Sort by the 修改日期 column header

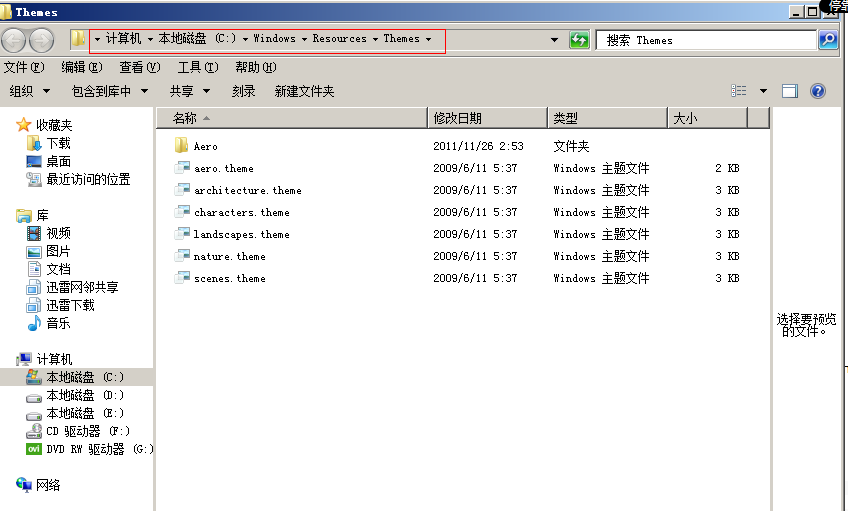(x=488, y=118)
